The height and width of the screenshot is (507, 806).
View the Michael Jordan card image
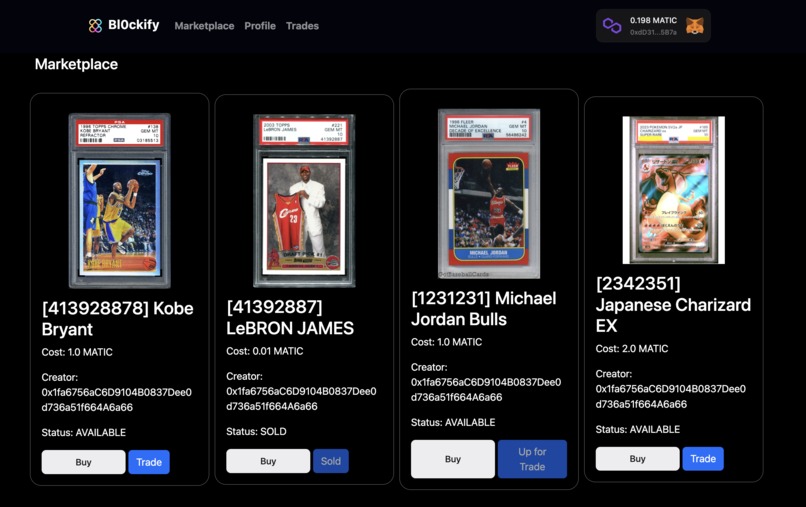pyautogui.click(x=489, y=193)
